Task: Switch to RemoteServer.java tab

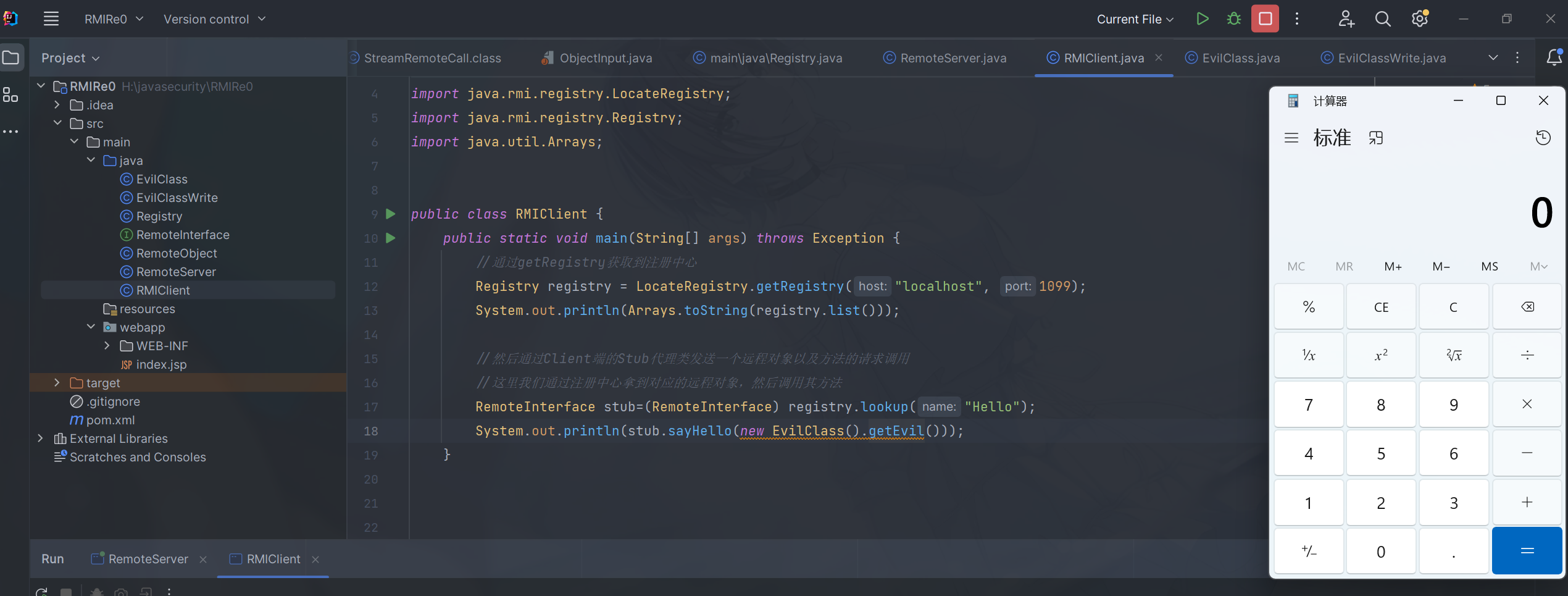Action: tap(945, 58)
